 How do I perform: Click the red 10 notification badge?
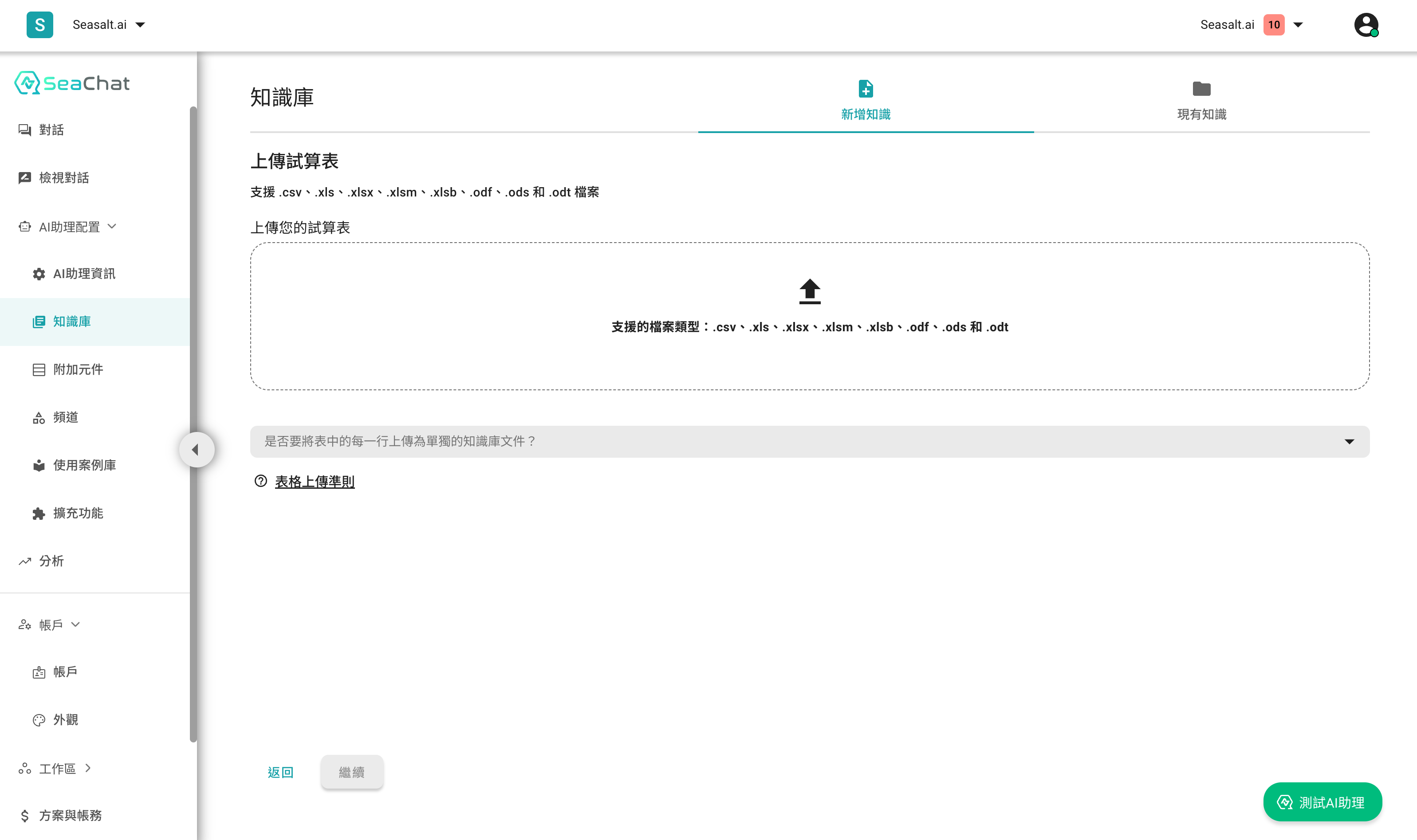tap(1274, 25)
